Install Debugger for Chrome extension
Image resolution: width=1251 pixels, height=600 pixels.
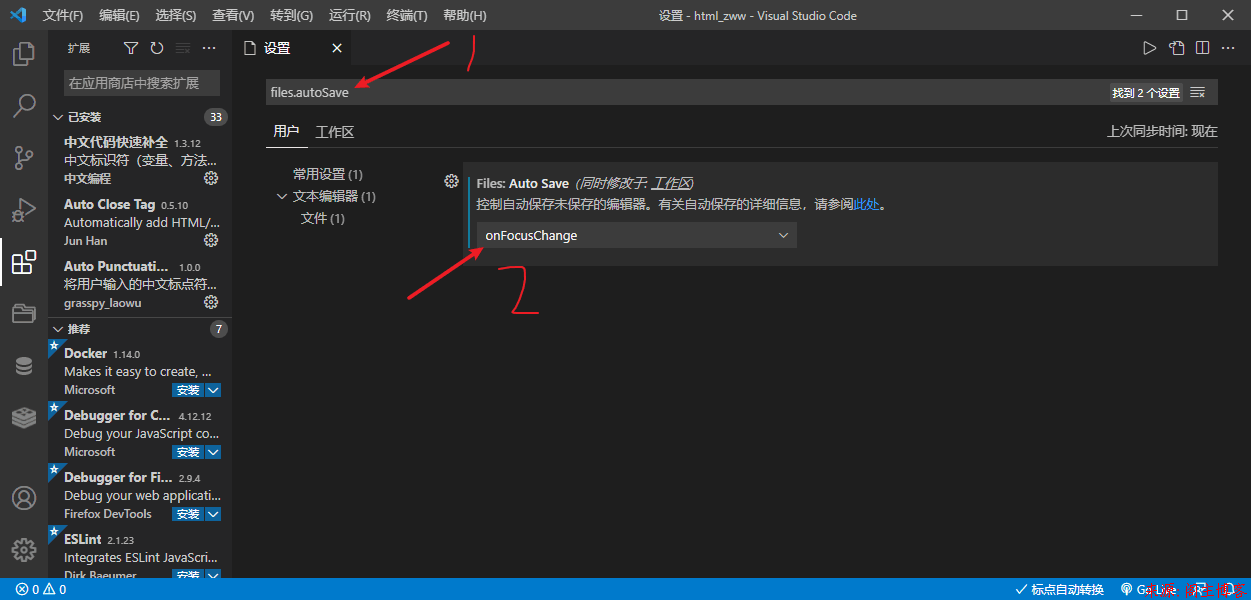pyautogui.click(x=188, y=452)
